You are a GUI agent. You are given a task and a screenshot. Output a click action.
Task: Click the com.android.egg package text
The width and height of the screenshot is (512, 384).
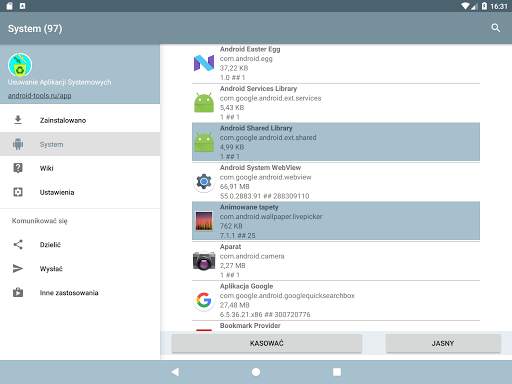pos(246,58)
